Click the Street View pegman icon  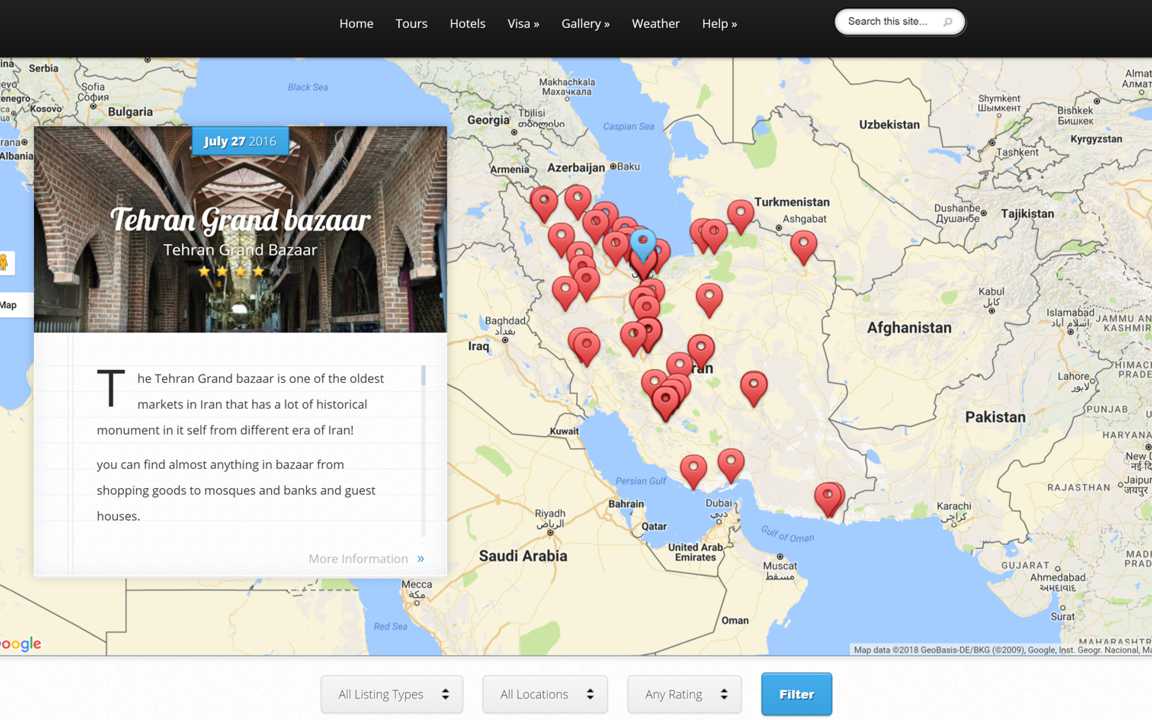[x=4, y=263]
